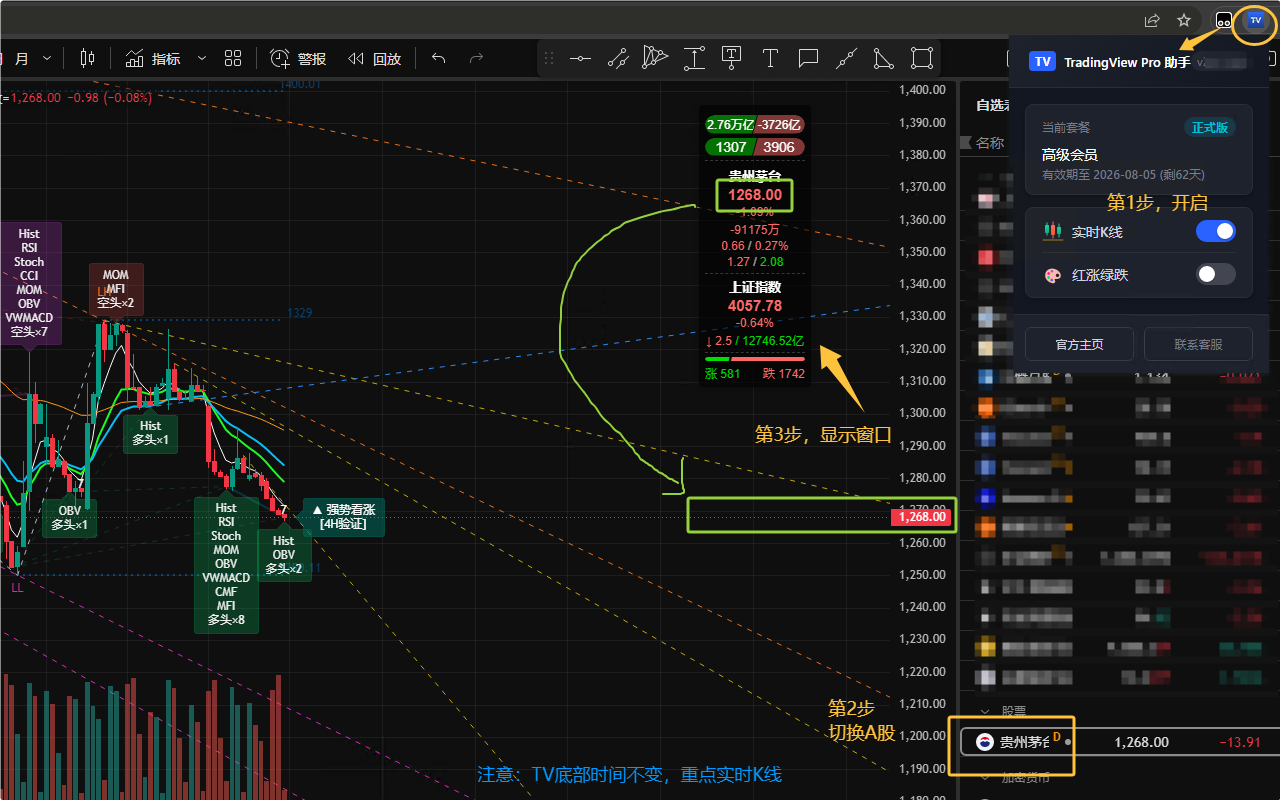Click the 空头×7 indicator signal box
The height and width of the screenshot is (800, 1280).
(29, 283)
